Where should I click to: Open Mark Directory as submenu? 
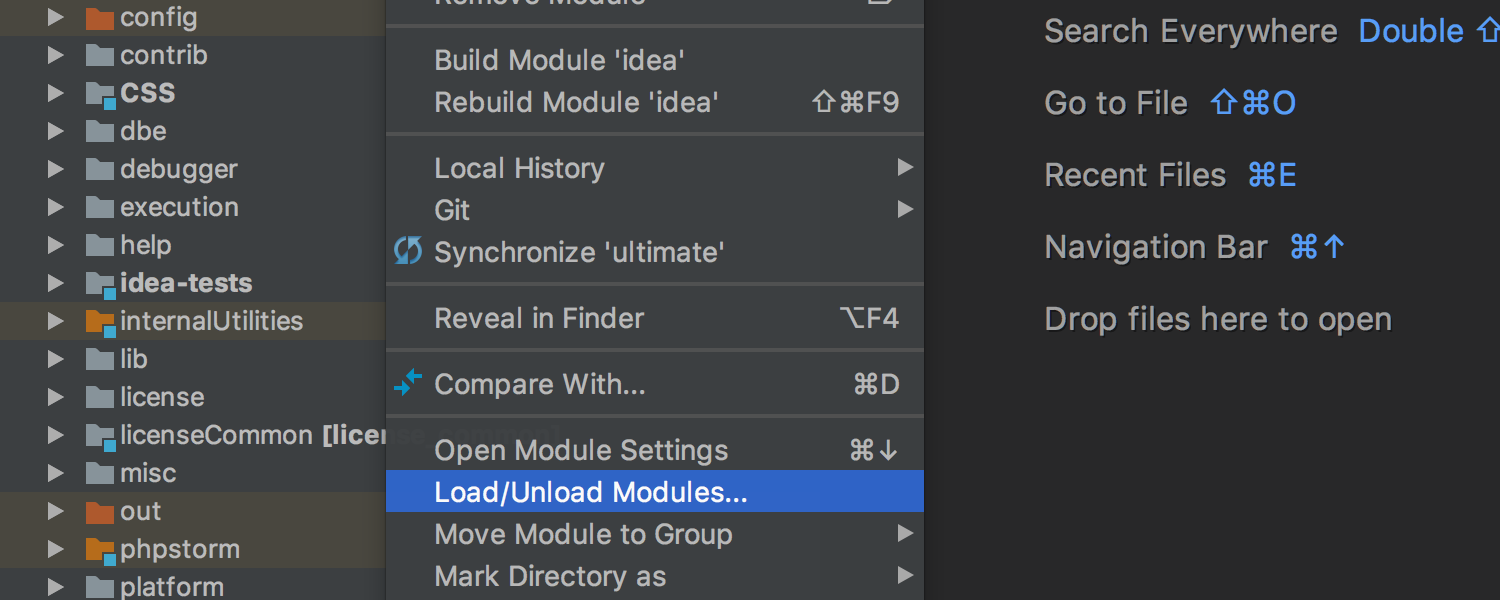tap(655, 576)
